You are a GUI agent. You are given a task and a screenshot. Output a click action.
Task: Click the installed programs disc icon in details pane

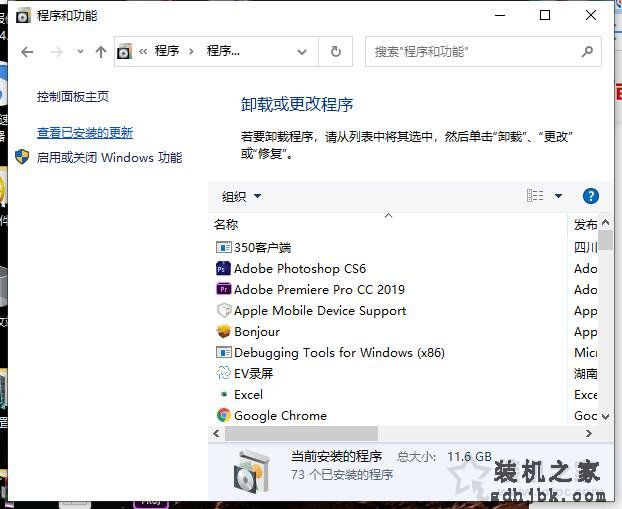pos(252,471)
